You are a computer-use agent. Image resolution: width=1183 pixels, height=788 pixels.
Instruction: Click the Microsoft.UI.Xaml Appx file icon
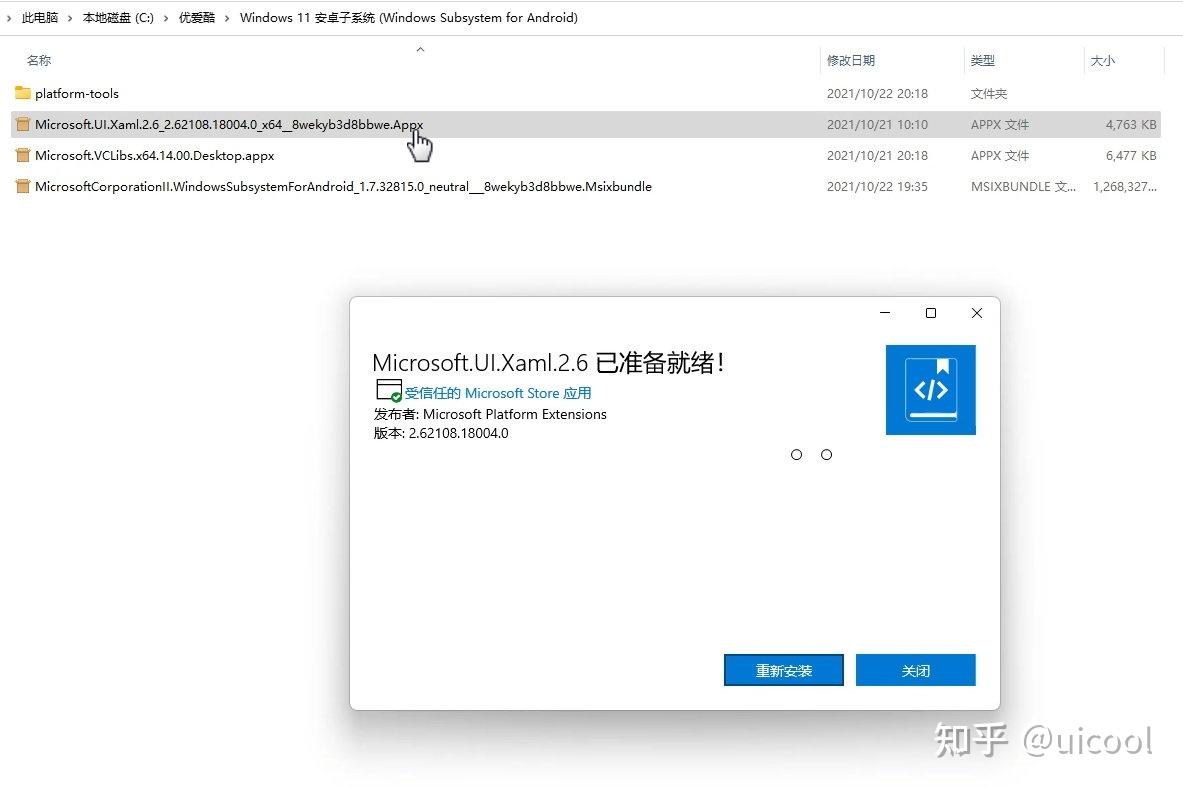pos(22,124)
